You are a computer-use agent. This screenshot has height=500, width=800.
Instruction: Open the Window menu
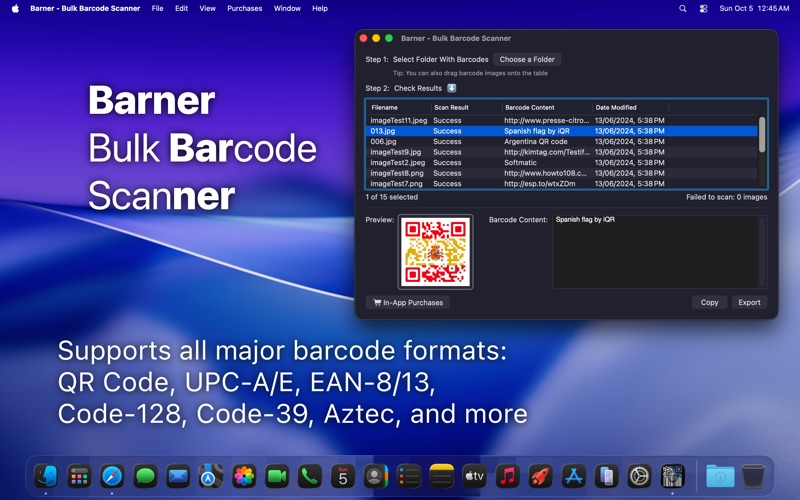(x=287, y=8)
